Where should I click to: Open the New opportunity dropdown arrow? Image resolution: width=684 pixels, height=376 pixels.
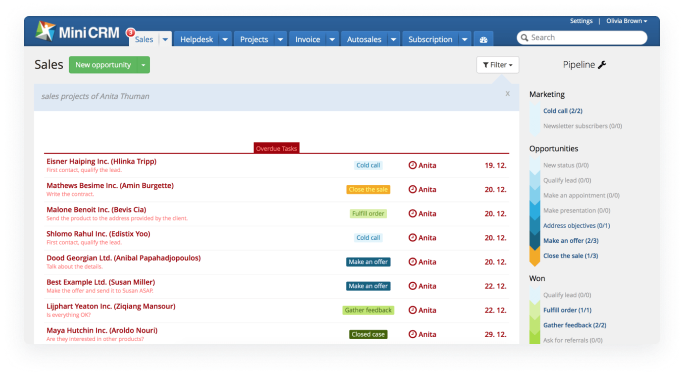tap(143, 65)
